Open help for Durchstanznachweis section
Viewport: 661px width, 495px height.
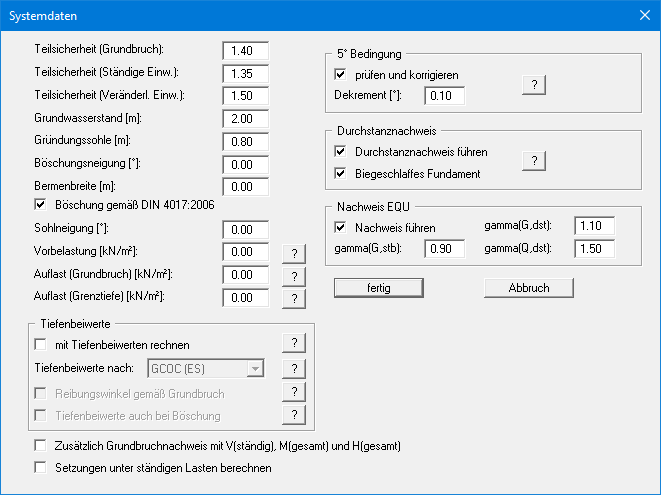(x=535, y=162)
